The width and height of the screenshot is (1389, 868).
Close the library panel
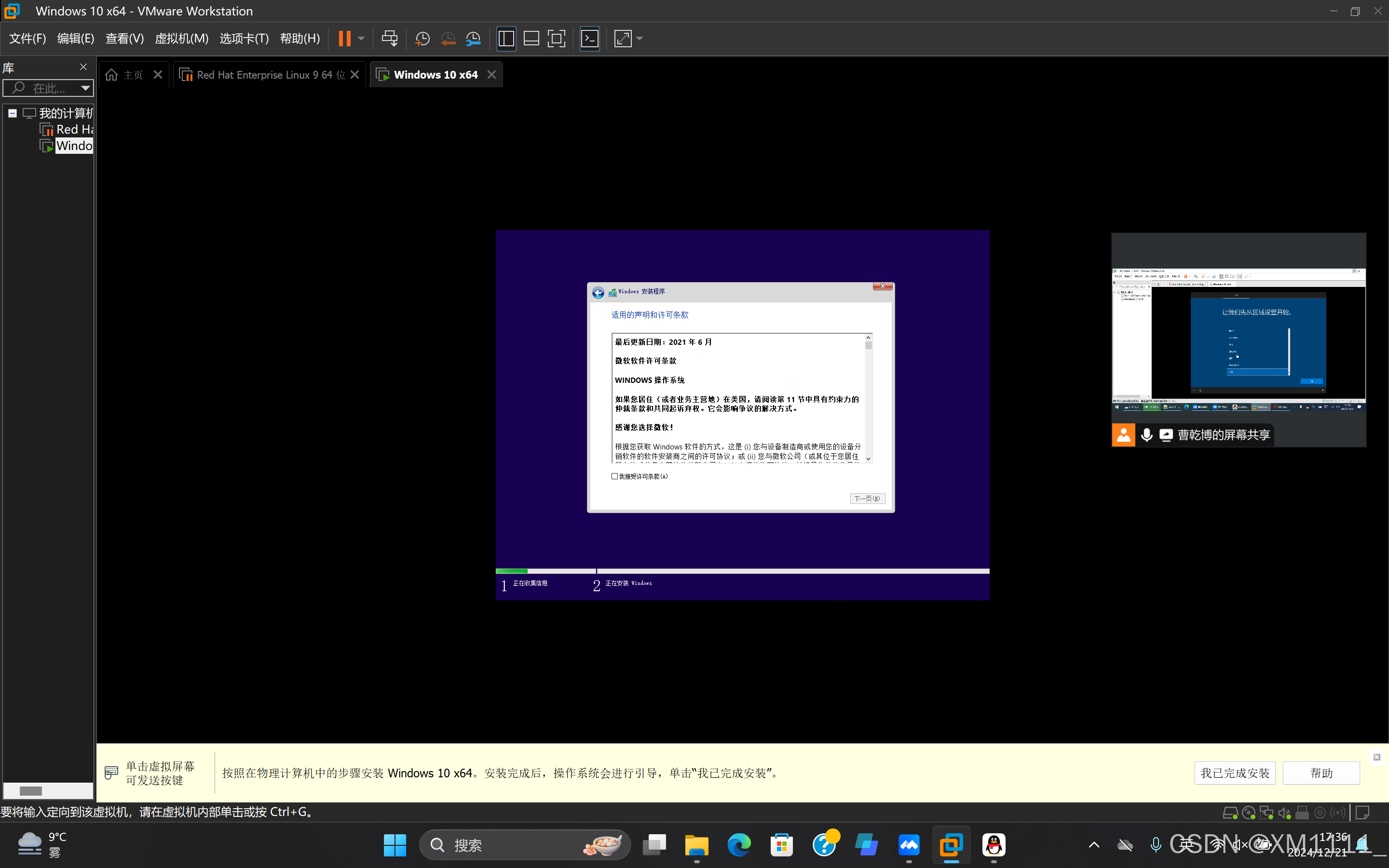(84, 67)
